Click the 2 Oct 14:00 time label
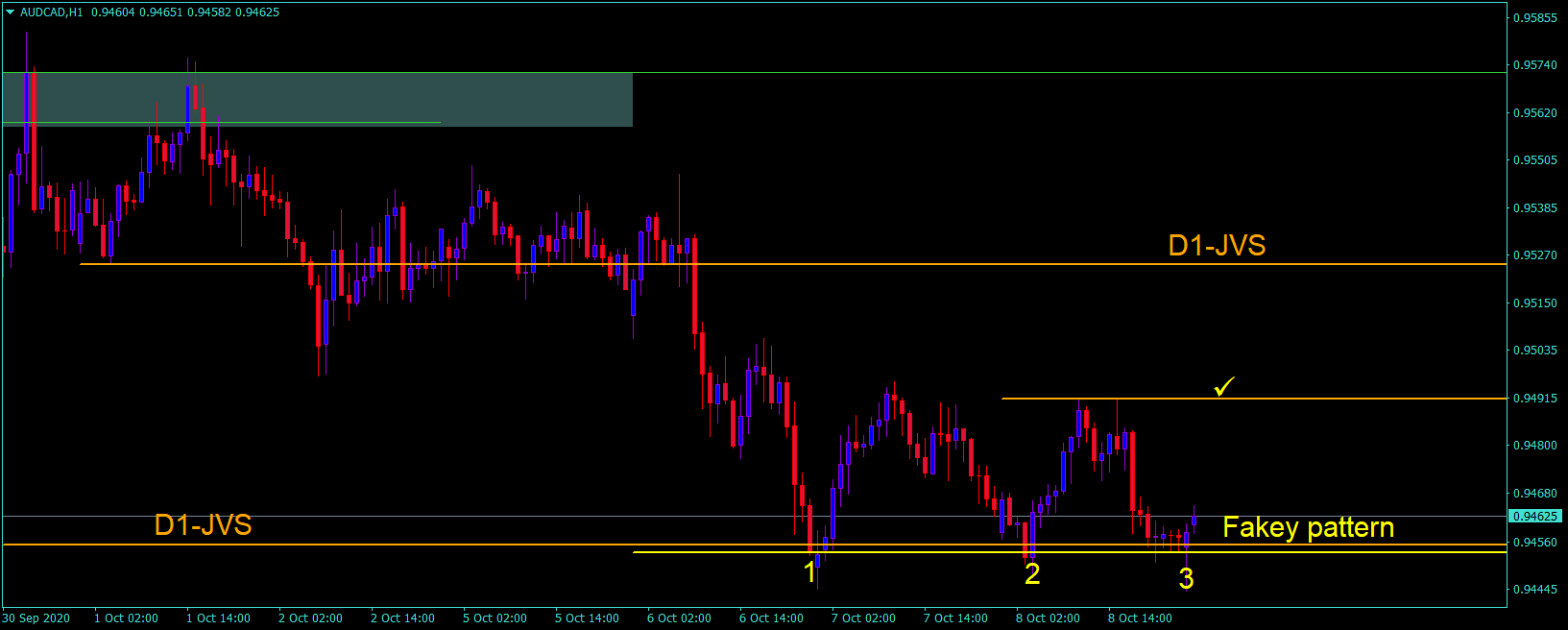This screenshot has height=630, width=1568. 402,618
